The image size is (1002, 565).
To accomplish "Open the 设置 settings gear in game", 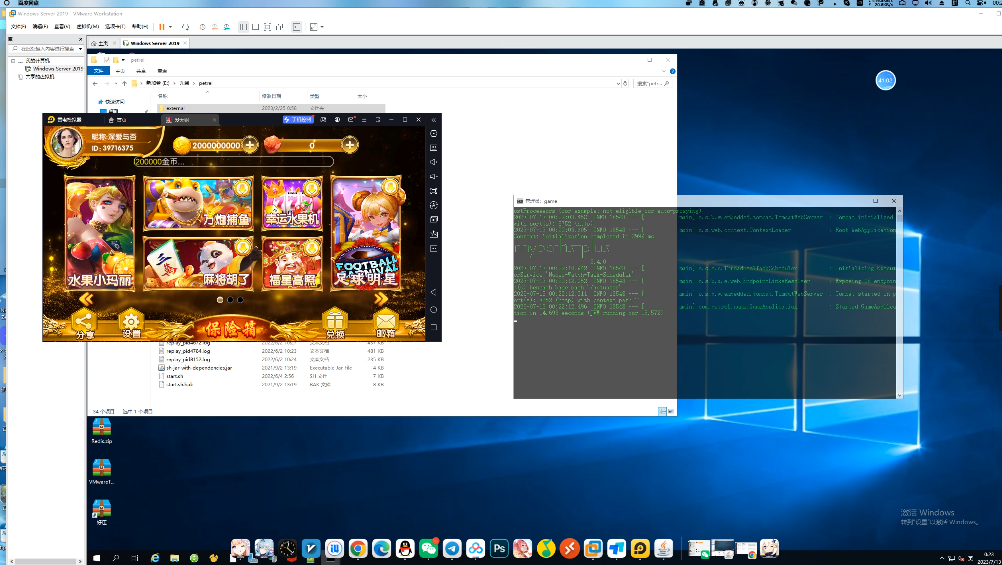I will 131,323.
